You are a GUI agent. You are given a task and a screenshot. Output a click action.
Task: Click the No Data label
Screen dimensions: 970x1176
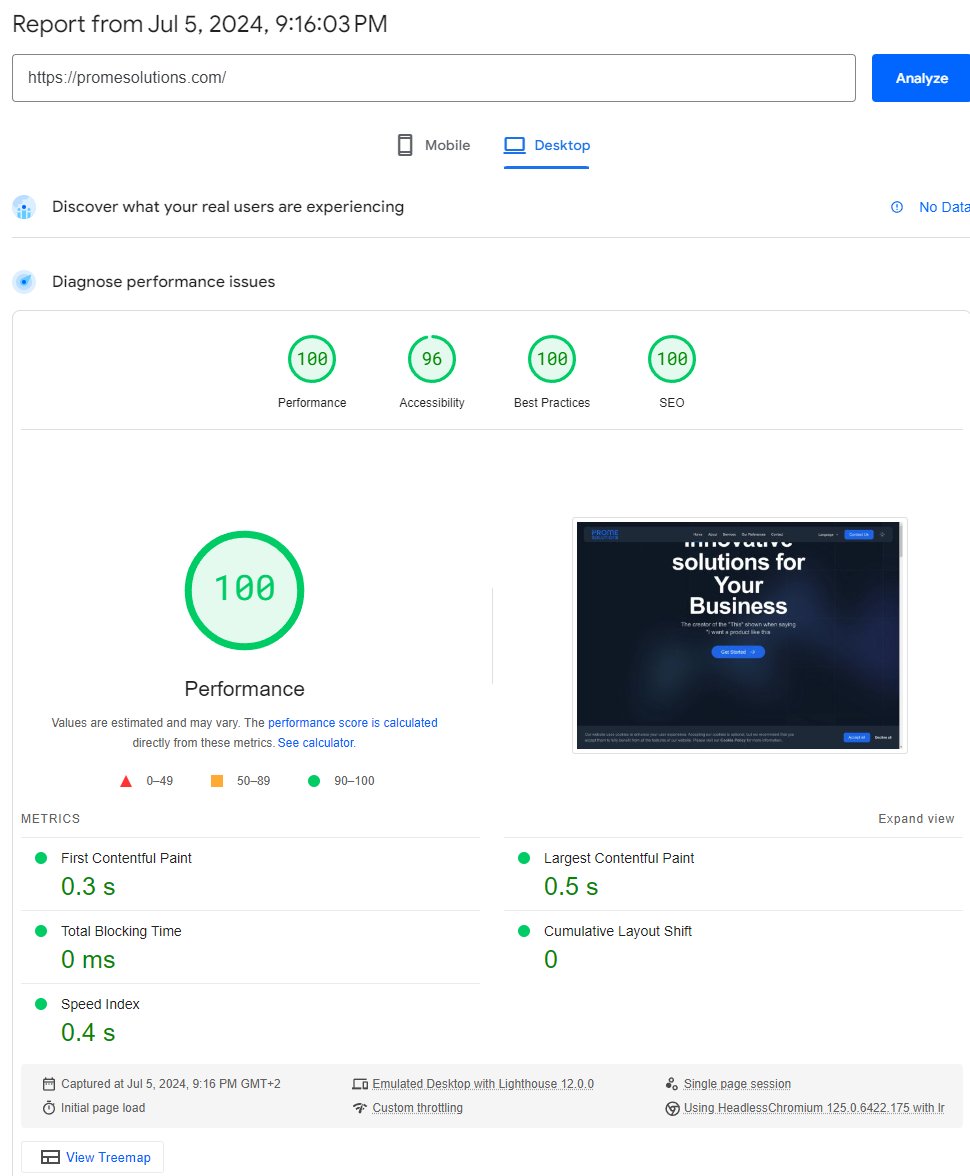(x=944, y=207)
